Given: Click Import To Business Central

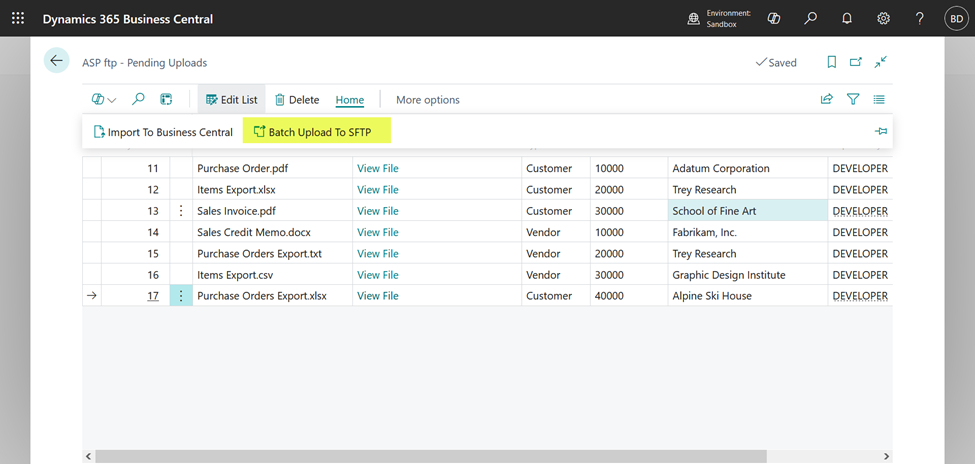Looking at the screenshot, I should click(163, 132).
